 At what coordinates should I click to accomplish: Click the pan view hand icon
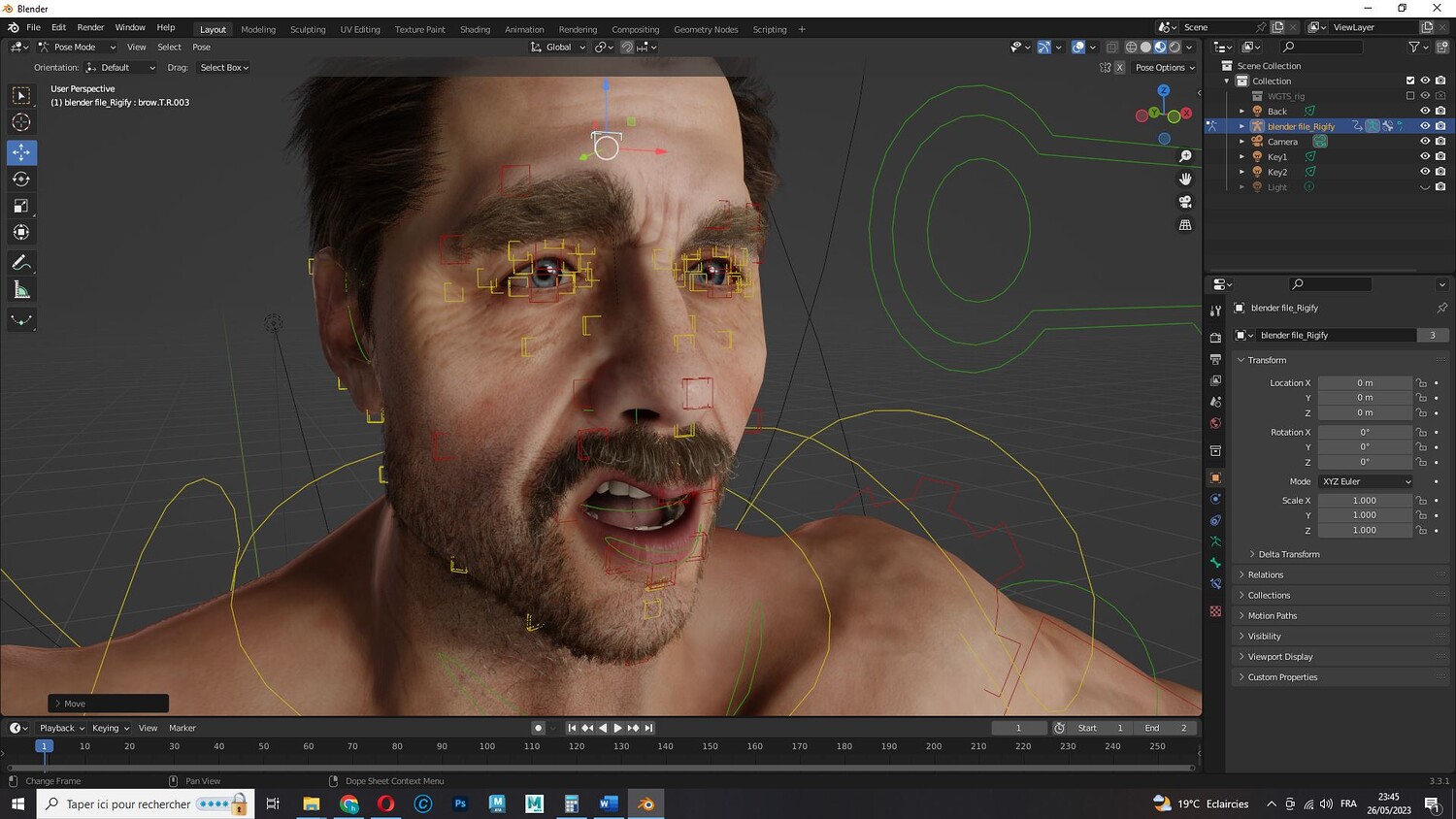(x=1185, y=179)
